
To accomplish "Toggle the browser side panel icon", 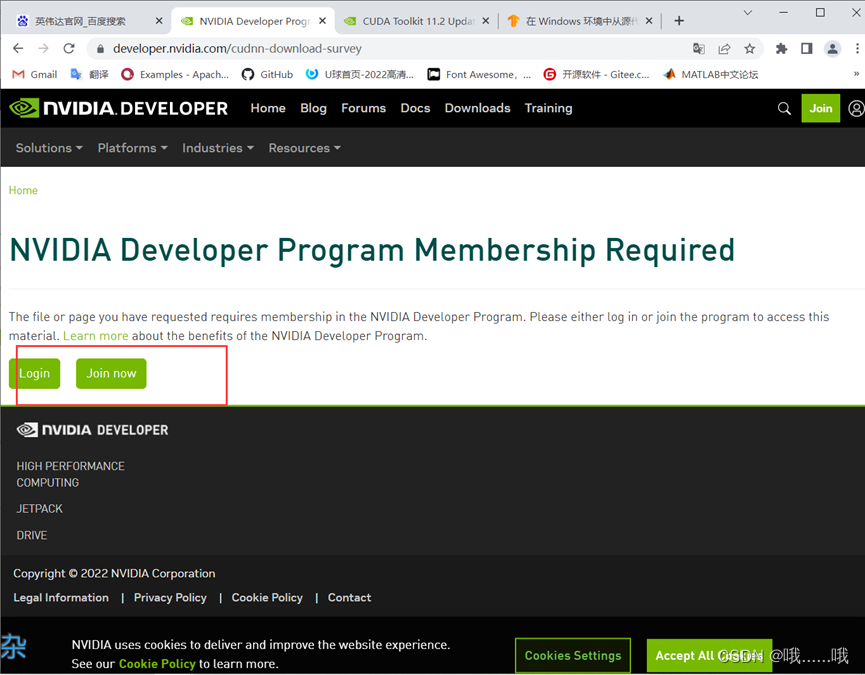I will (807, 49).
